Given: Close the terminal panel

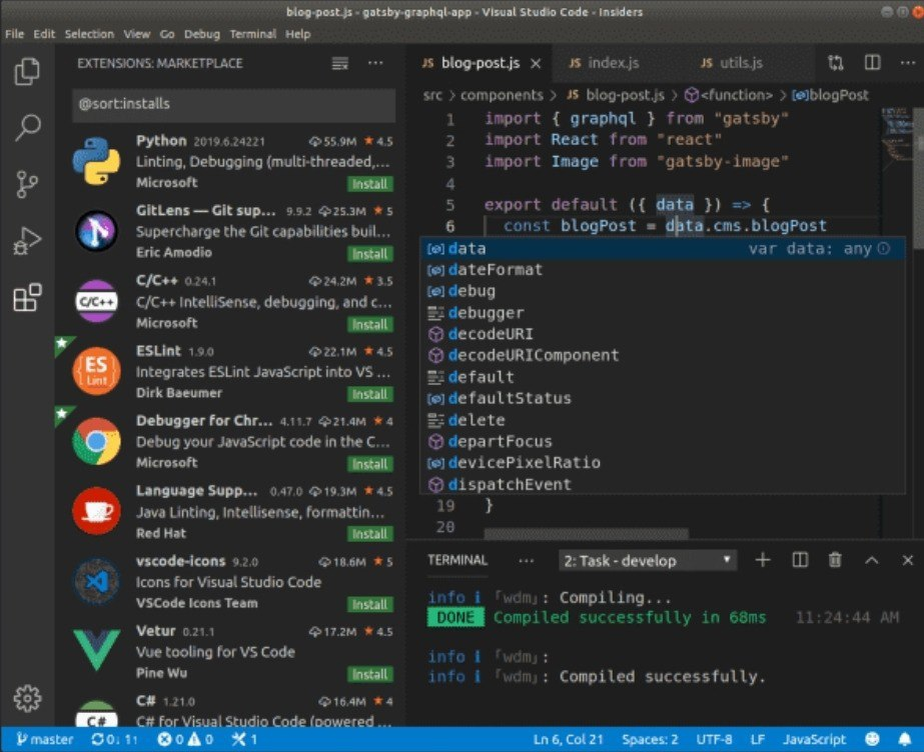Looking at the screenshot, I should point(908,560).
